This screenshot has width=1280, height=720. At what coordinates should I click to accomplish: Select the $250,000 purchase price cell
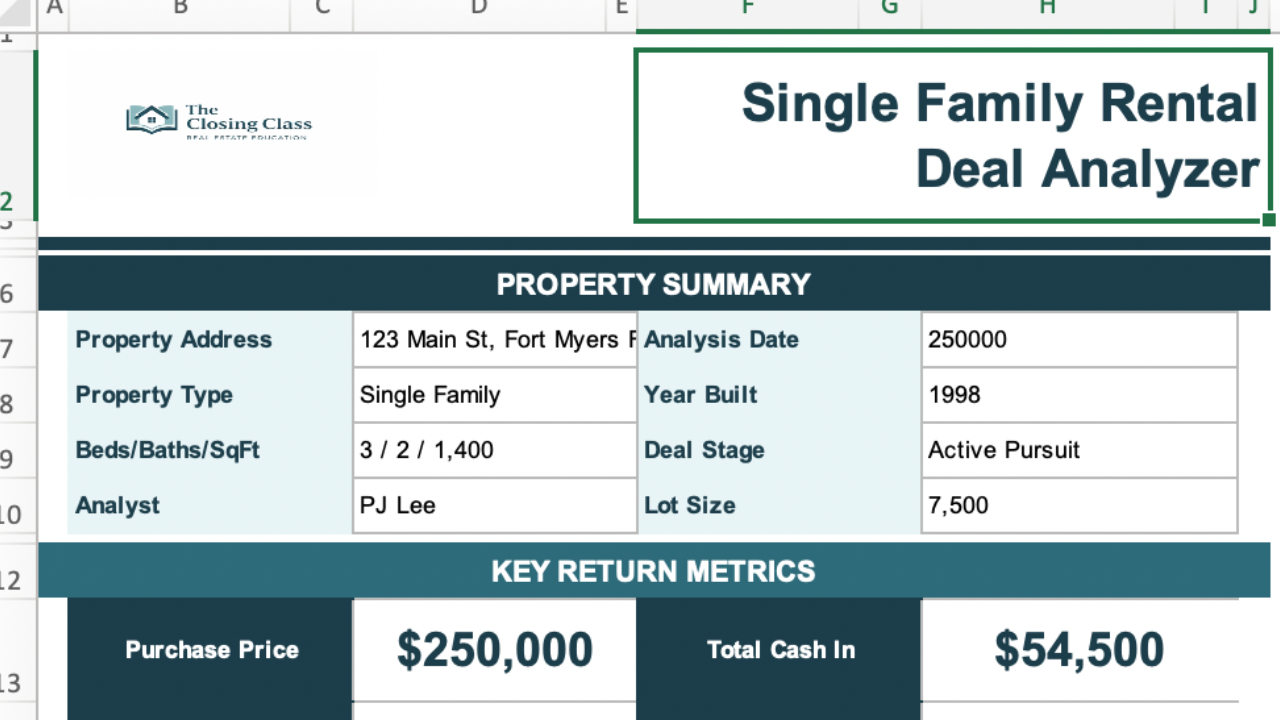(x=495, y=650)
